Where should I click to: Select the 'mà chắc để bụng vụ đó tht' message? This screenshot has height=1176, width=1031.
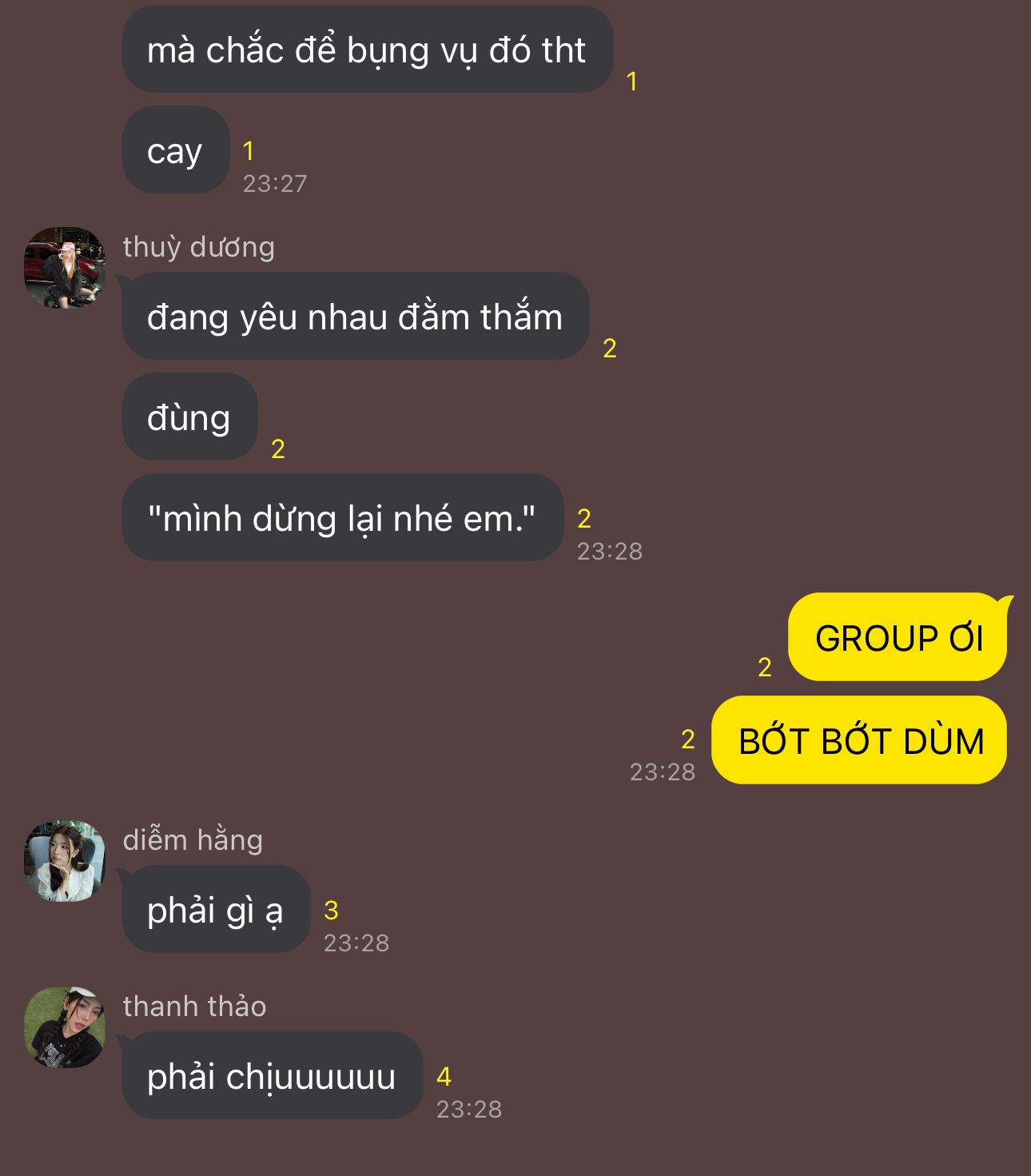coord(368,50)
